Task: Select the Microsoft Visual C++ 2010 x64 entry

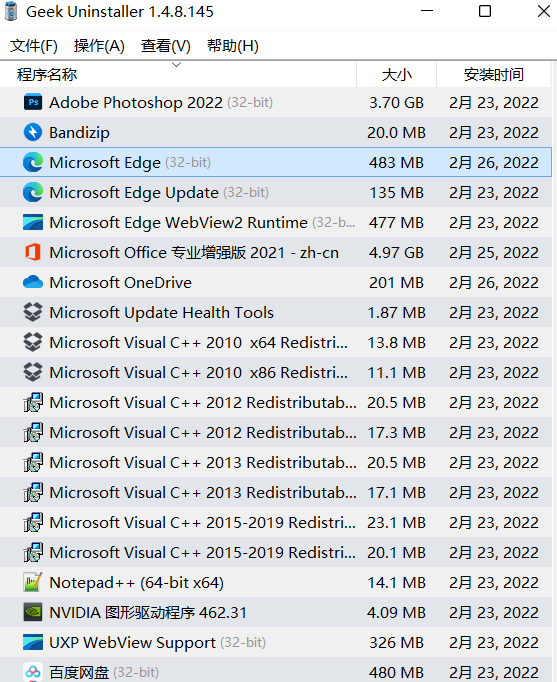Action: tap(276, 342)
